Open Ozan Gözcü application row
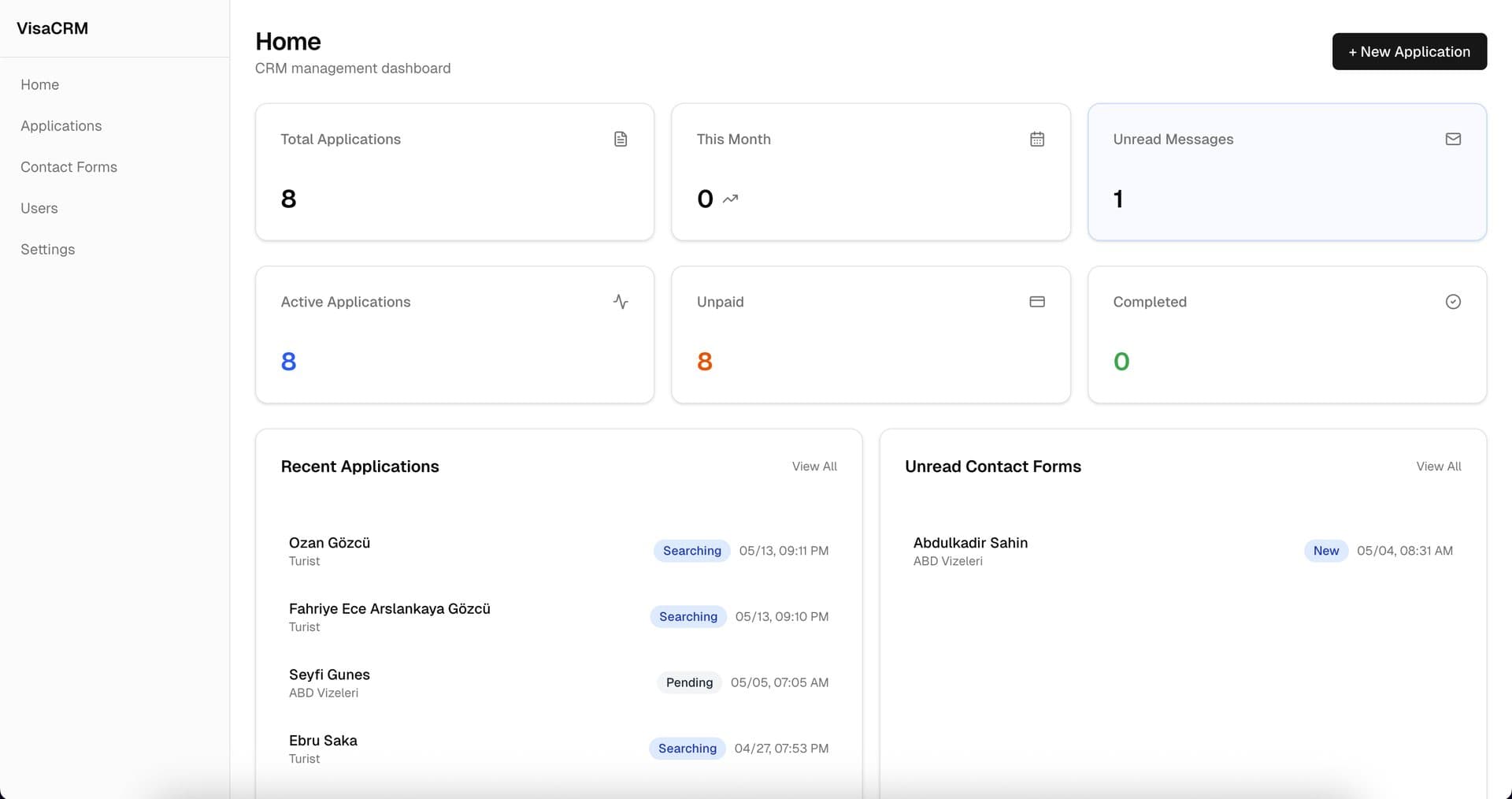The height and width of the screenshot is (799, 1512). pos(558,551)
